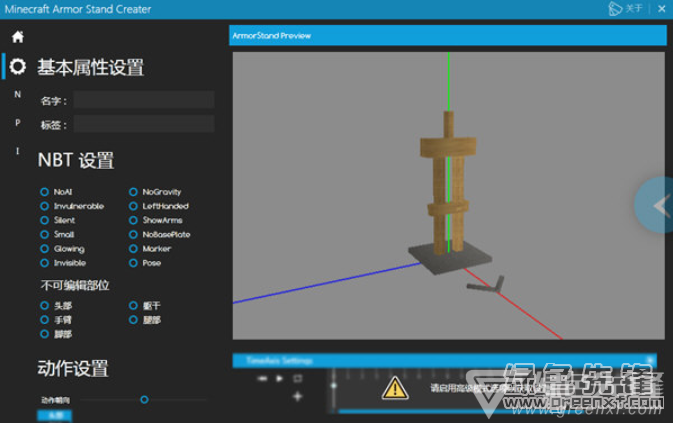This screenshot has height=423, width=673.
Task: Click the armor stand model in preview
Action: pos(449,193)
